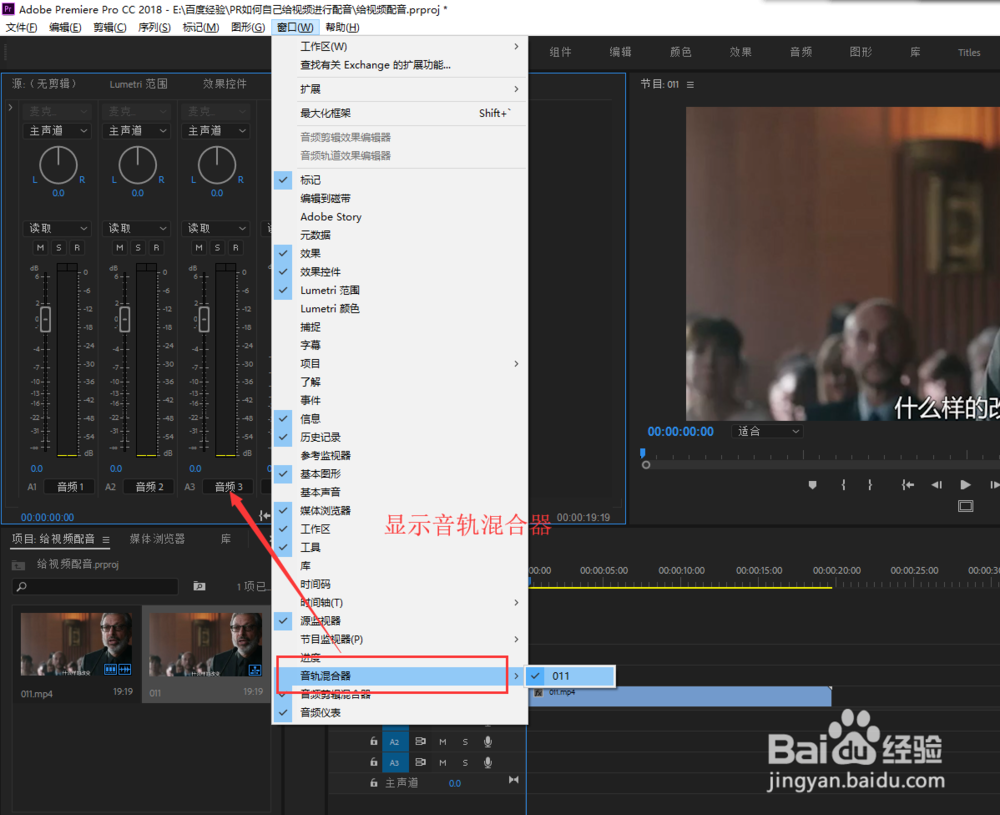Viewport: 1000px width, 815px height.
Task: Open 主声道 output dropdown for 音频 3
Action: [216, 131]
